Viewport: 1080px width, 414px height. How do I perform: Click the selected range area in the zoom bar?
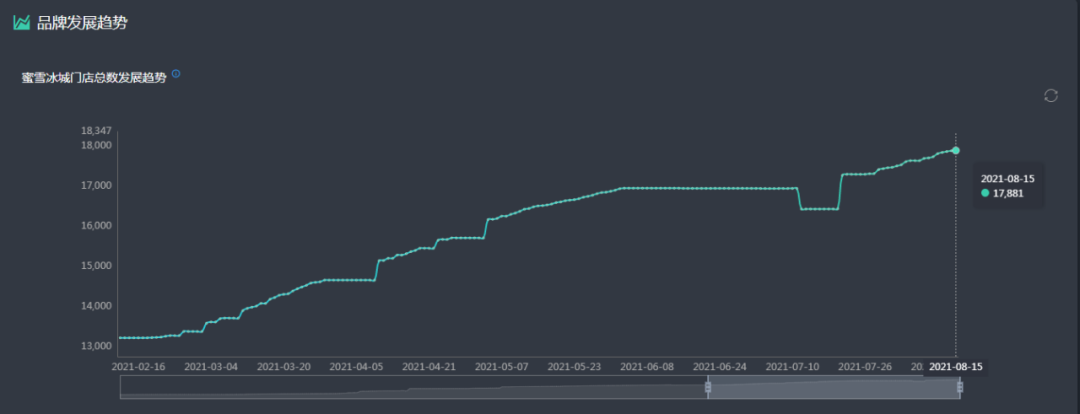click(x=833, y=388)
